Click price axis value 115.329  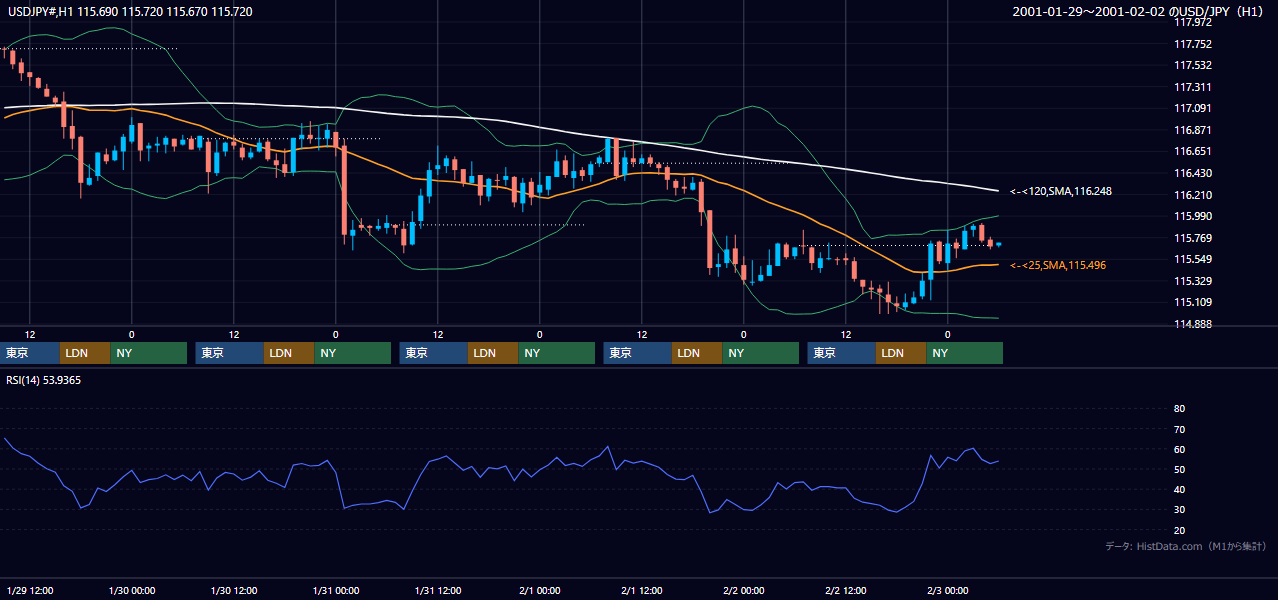click(1191, 281)
